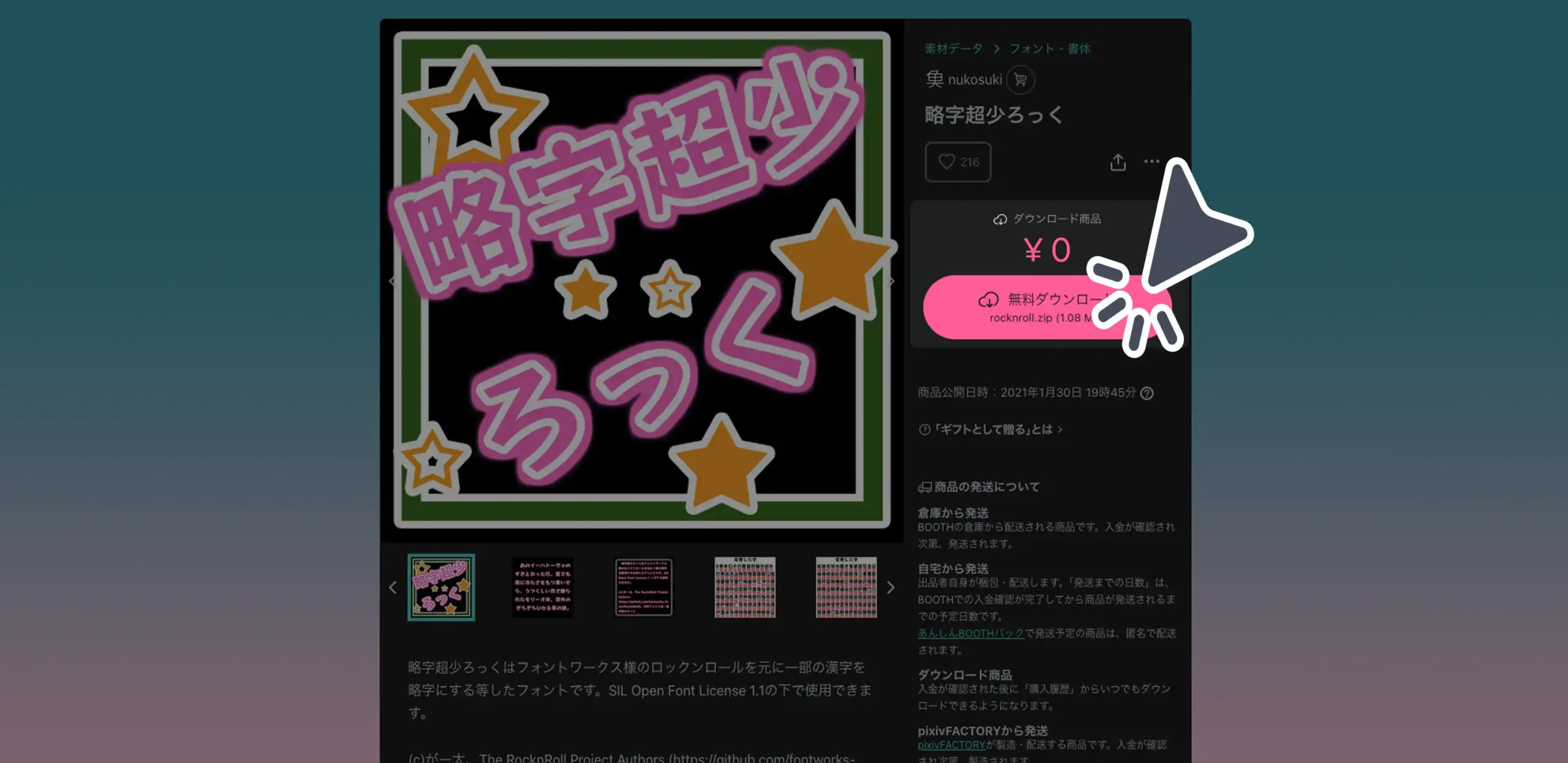1568x763 pixels.
Task: Open the three-dot more options menu
Action: [x=1151, y=161]
